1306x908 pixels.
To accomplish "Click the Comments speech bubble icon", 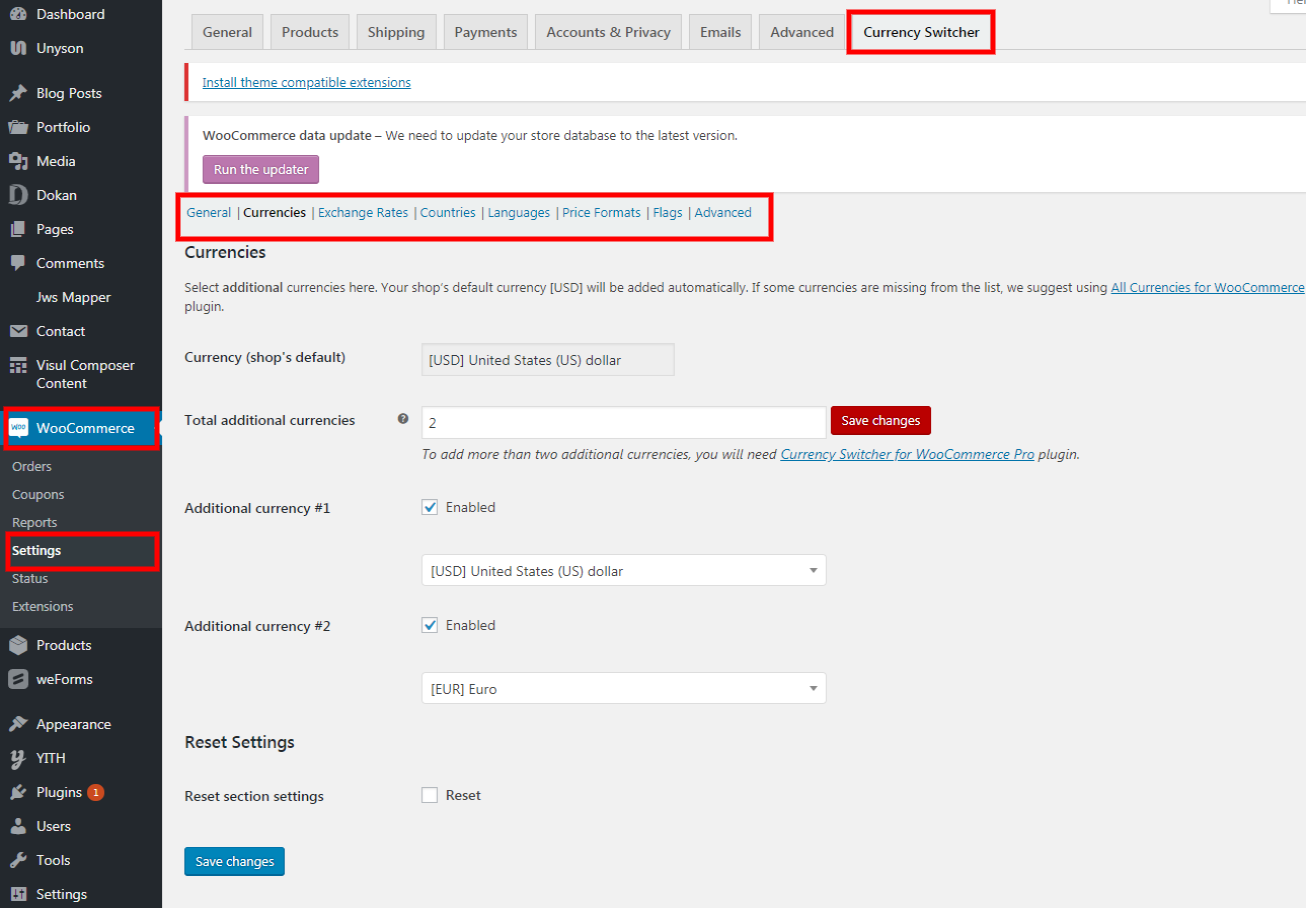I will tap(18, 263).
